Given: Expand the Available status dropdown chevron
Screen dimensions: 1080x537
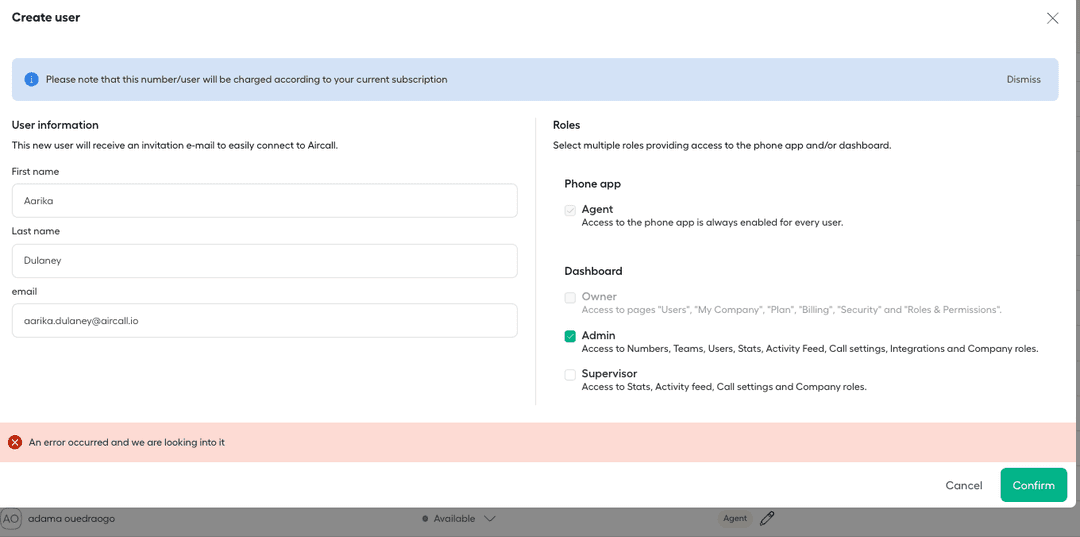Looking at the screenshot, I should click(x=489, y=519).
